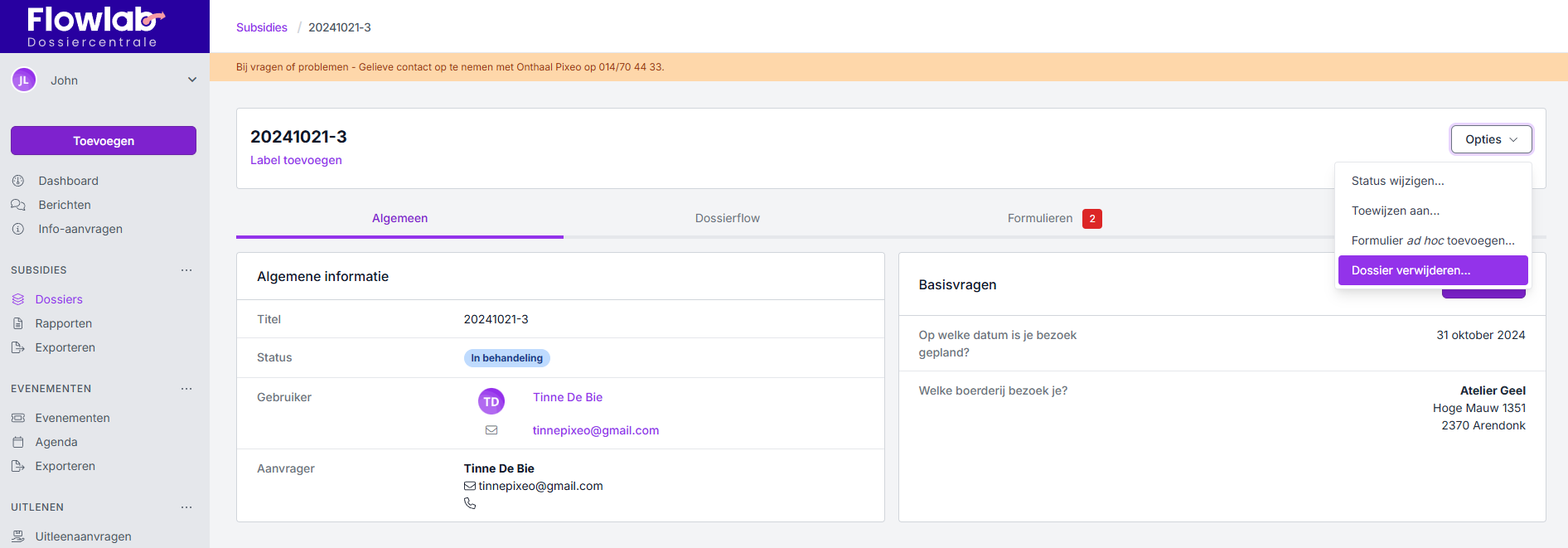
Task: Collapse the Opties dropdown
Action: click(1490, 139)
